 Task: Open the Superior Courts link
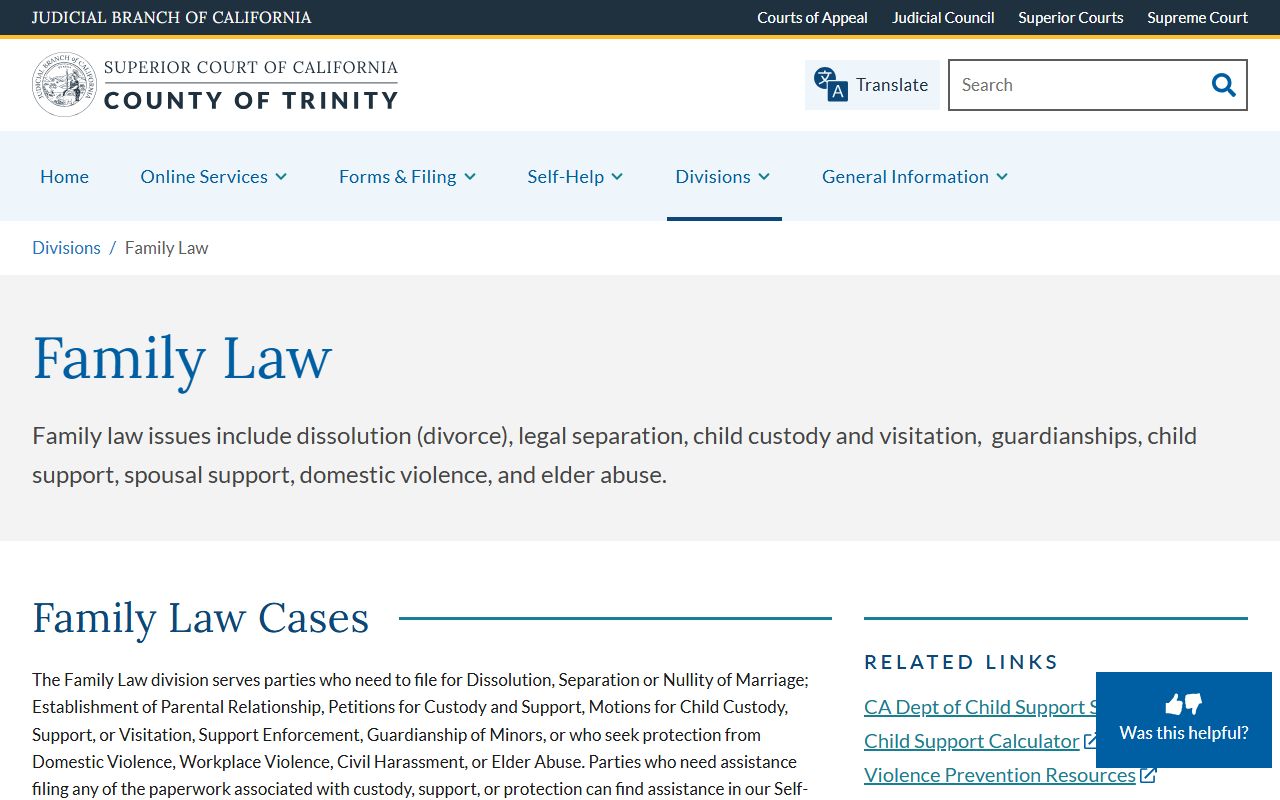click(1070, 17)
